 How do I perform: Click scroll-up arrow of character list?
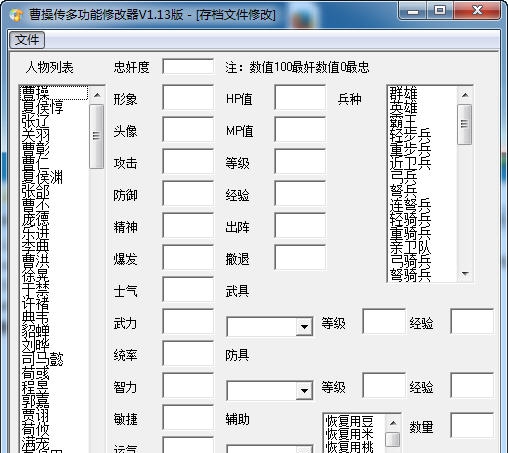coord(97,95)
